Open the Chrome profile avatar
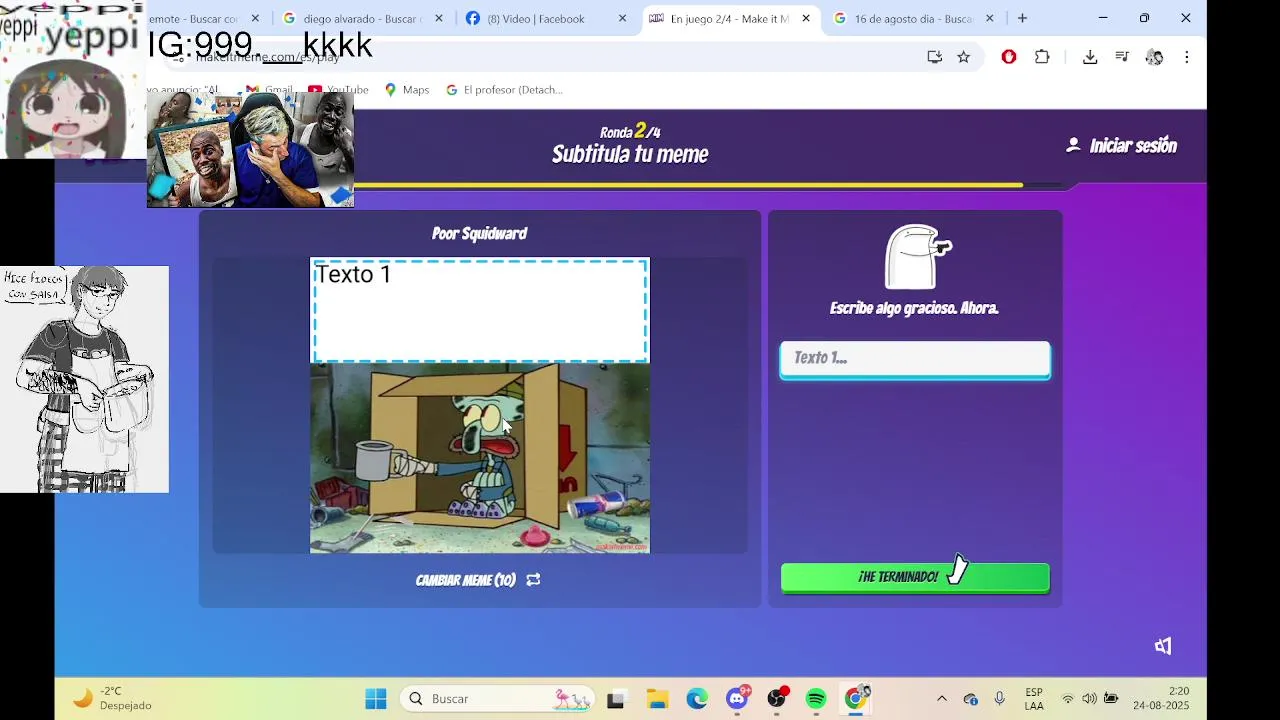Viewport: 1280px width, 720px height. (x=1154, y=57)
